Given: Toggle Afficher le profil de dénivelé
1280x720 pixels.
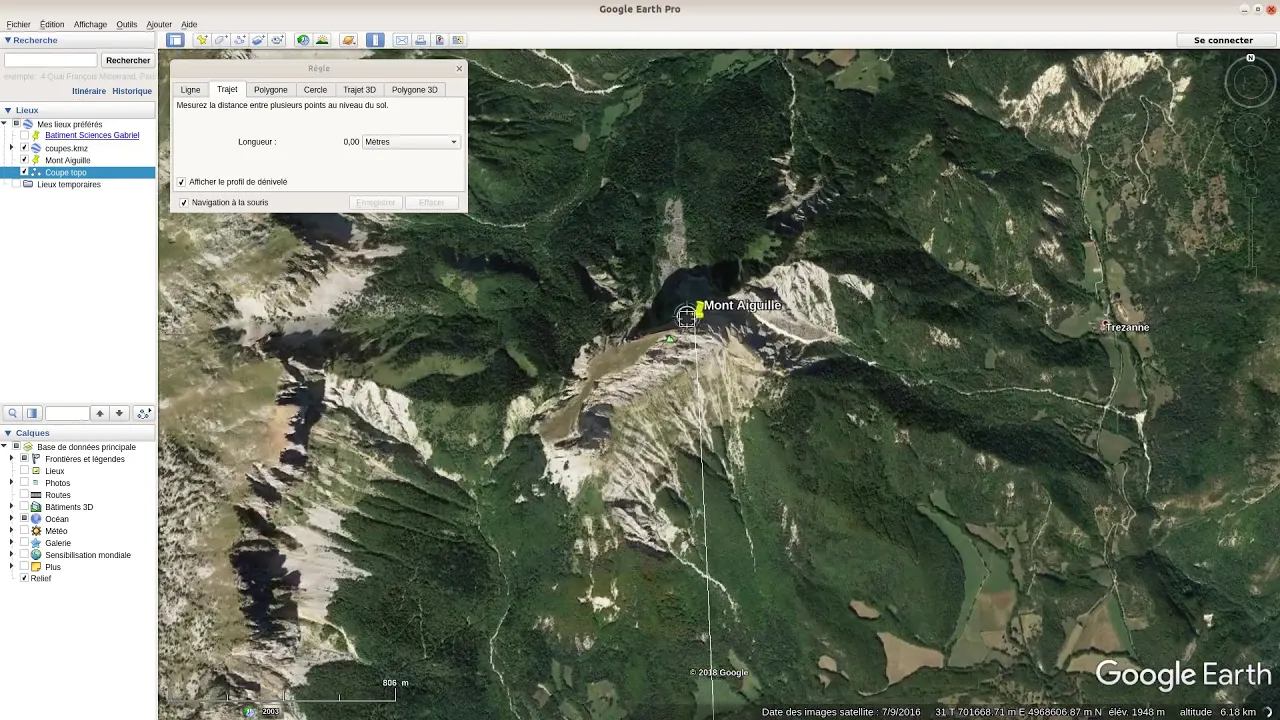Looking at the screenshot, I should 181,182.
